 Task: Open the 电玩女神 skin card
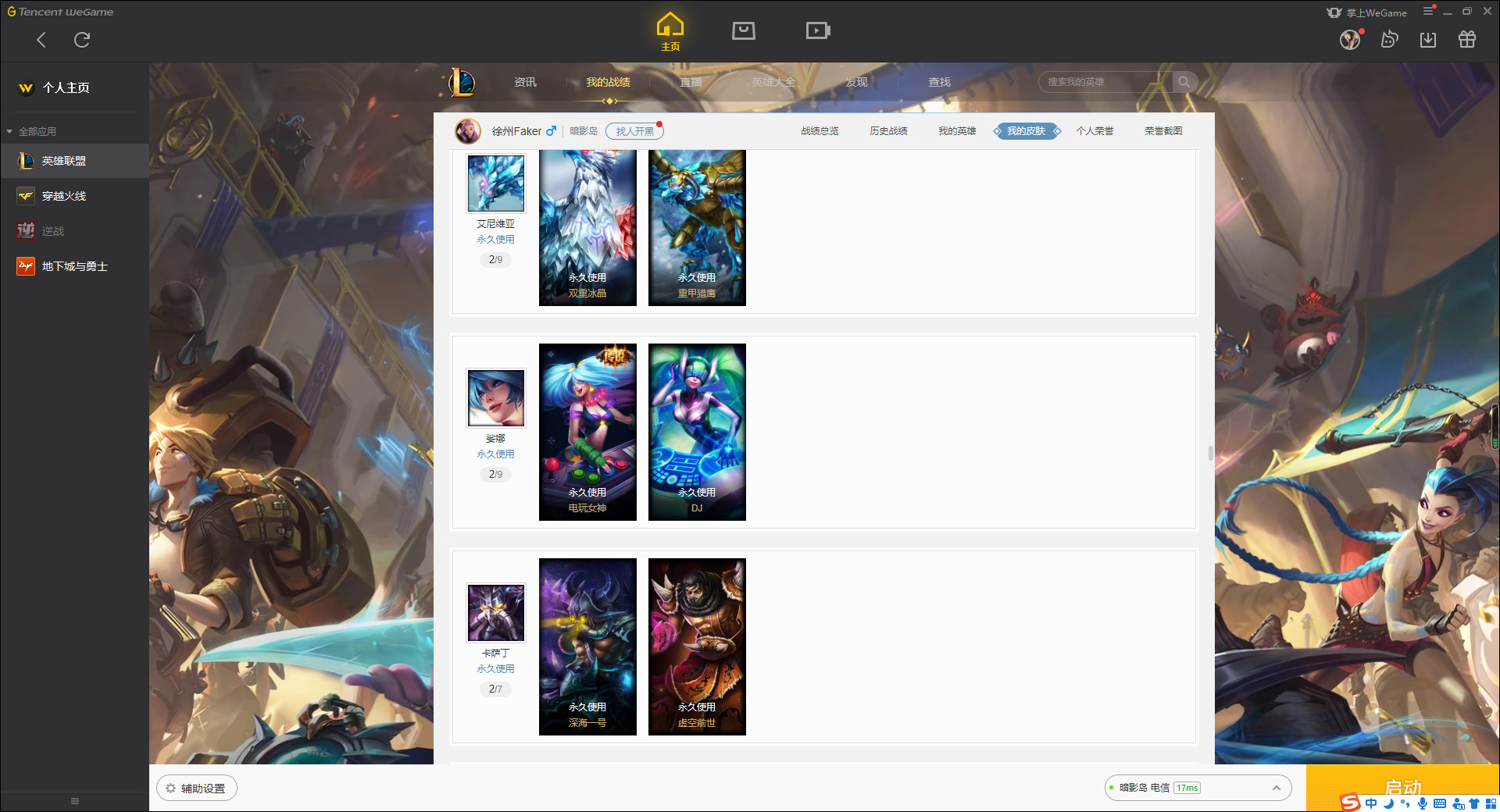(x=587, y=432)
